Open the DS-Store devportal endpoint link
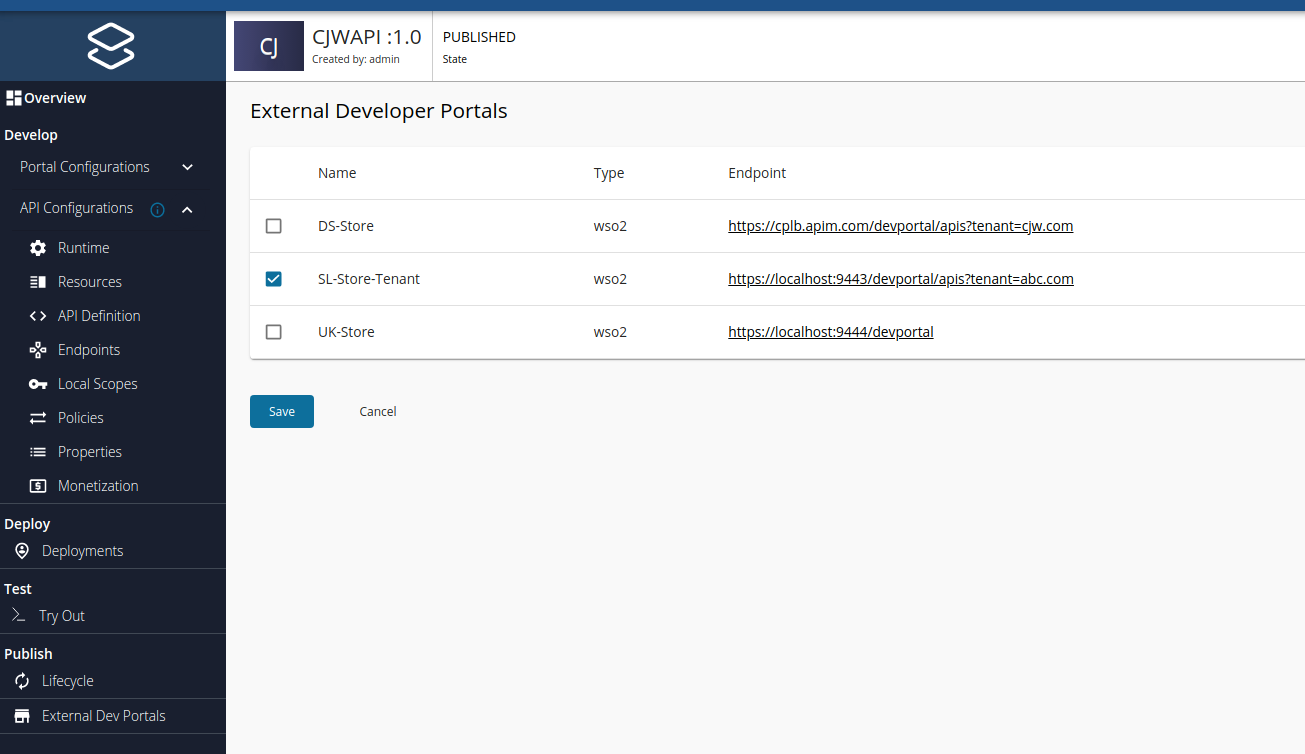The image size is (1305, 754). click(x=900, y=226)
